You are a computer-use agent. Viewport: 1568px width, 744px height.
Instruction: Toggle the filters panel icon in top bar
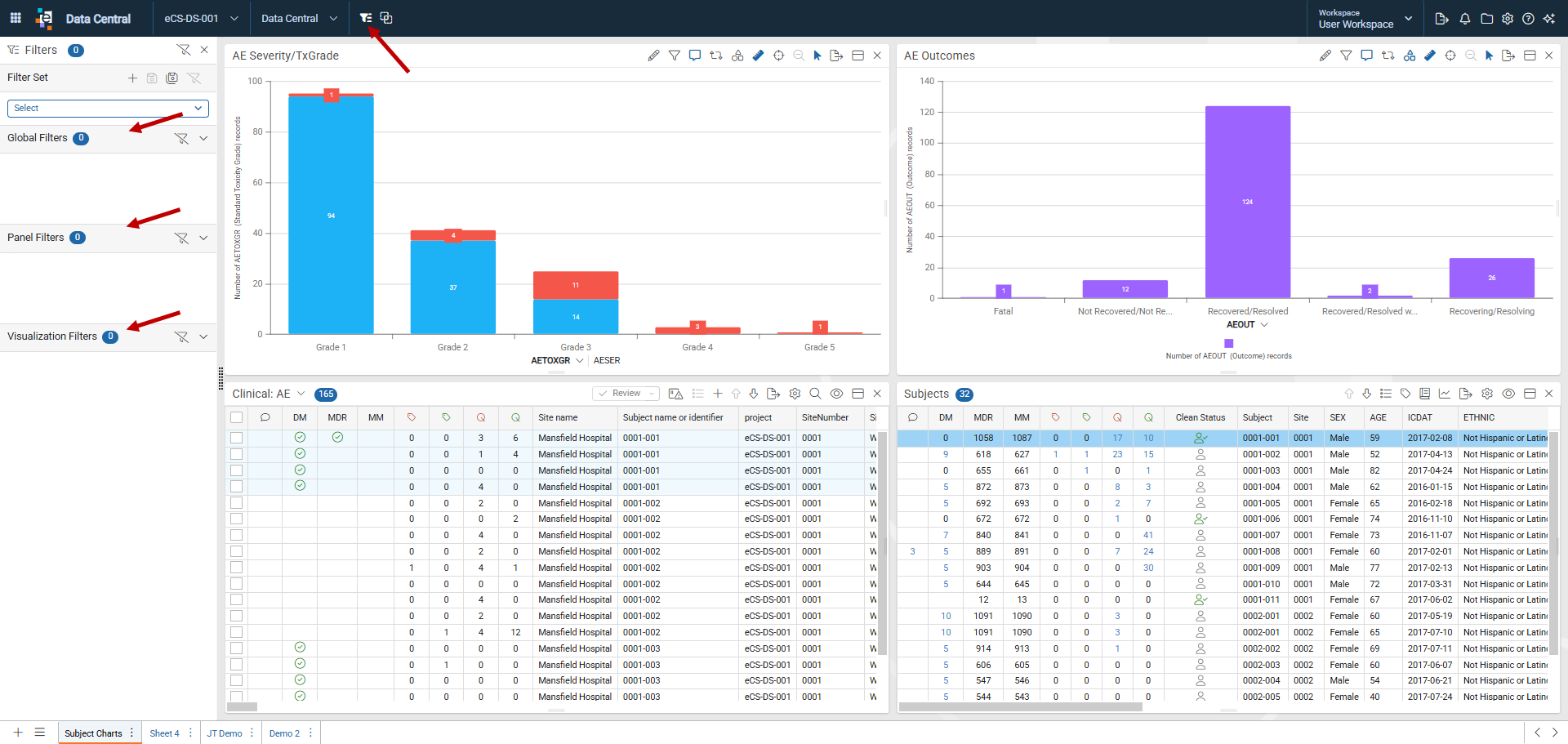tap(366, 18)
